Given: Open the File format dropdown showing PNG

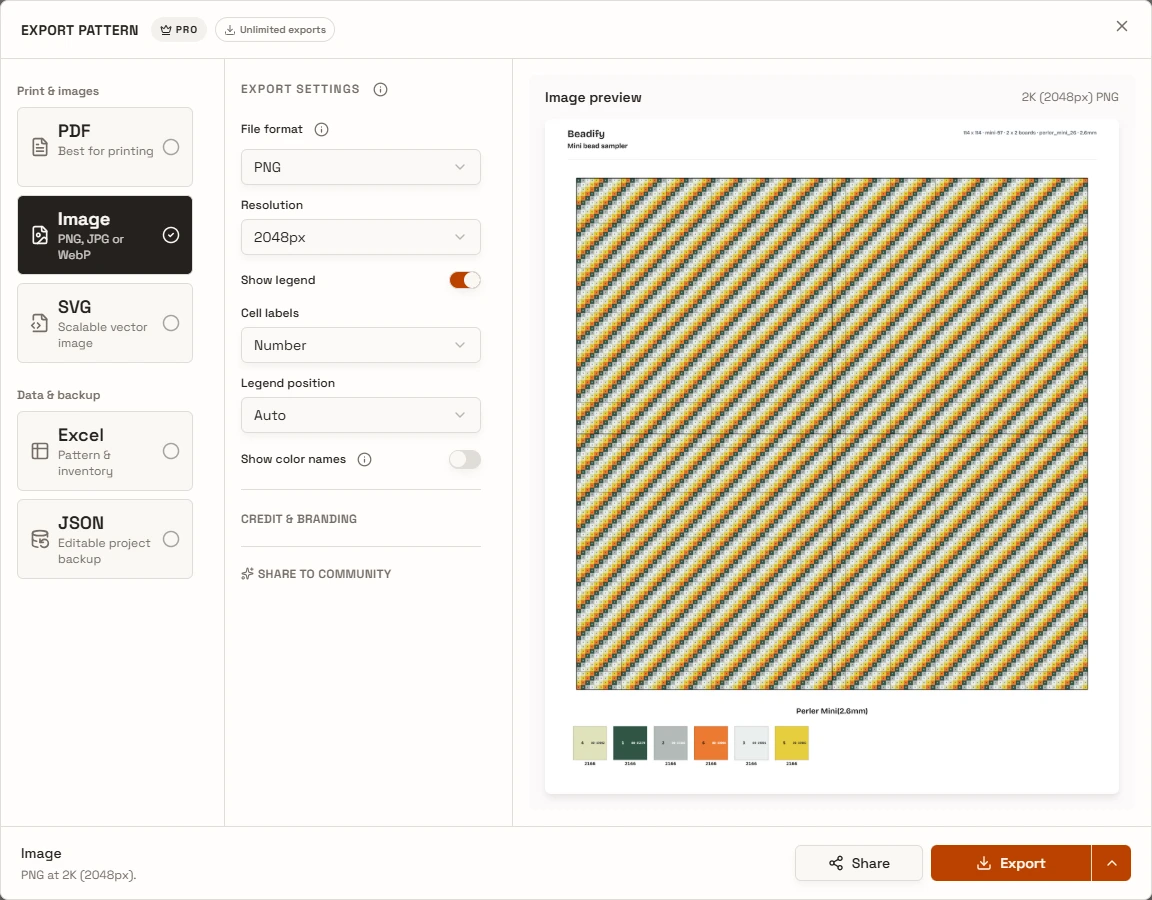Looking at the screenshot, I should 361,168.
